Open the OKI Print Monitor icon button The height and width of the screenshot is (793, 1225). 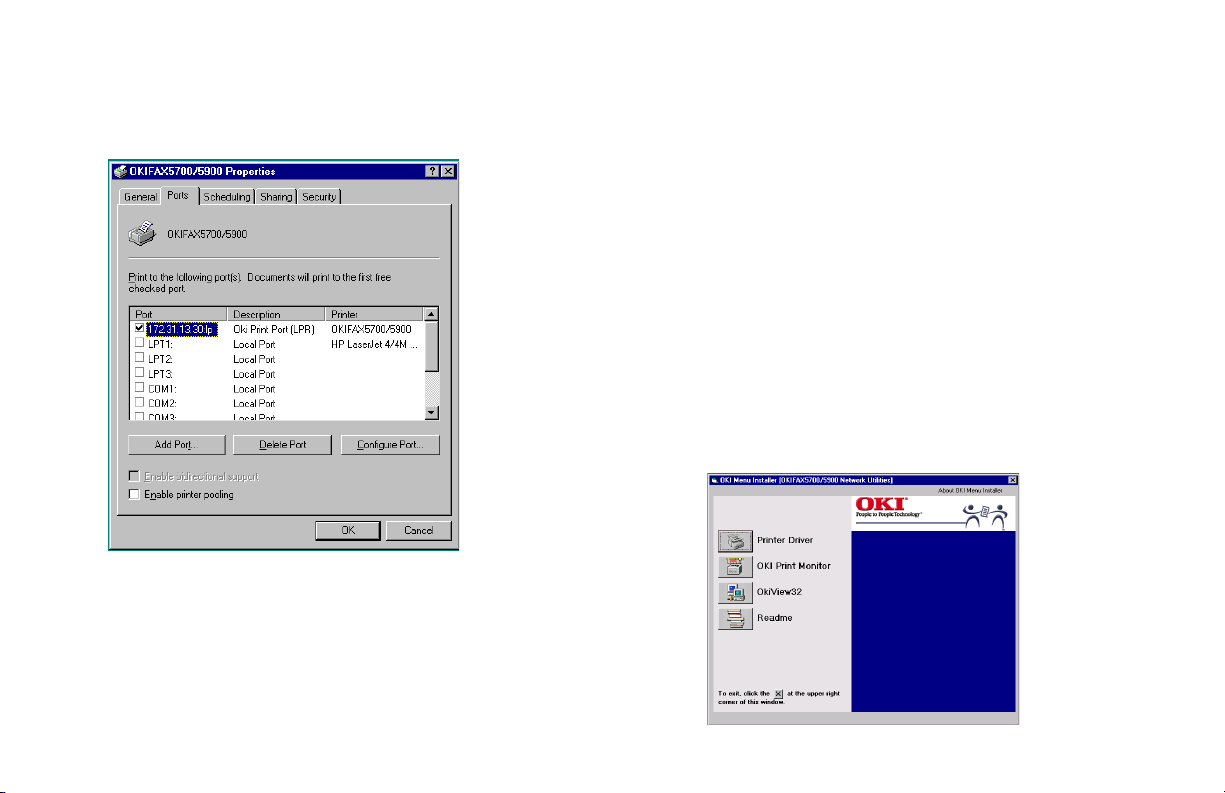735,567
